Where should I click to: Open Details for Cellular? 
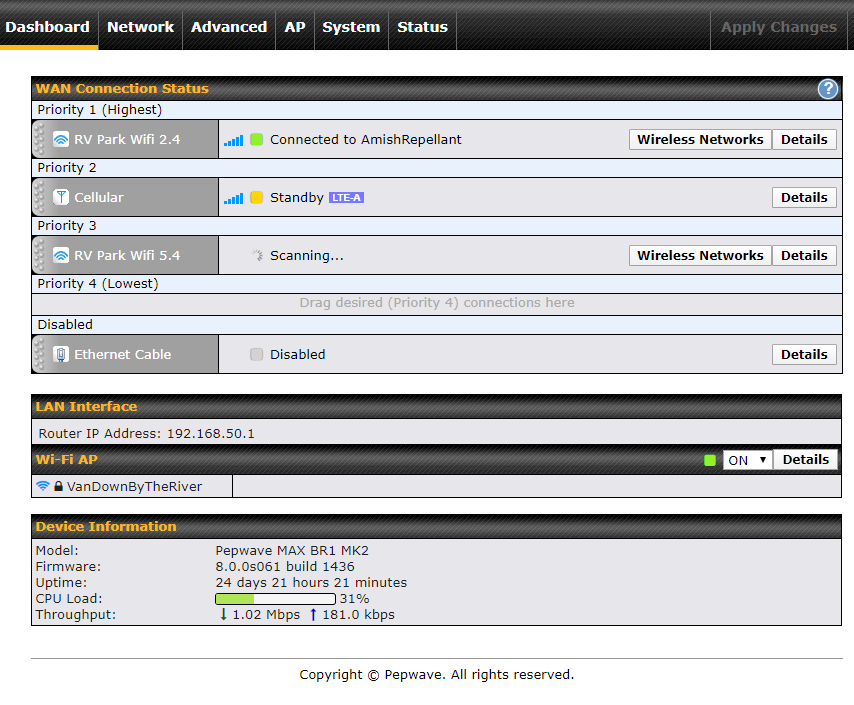[x=804, y=197]
